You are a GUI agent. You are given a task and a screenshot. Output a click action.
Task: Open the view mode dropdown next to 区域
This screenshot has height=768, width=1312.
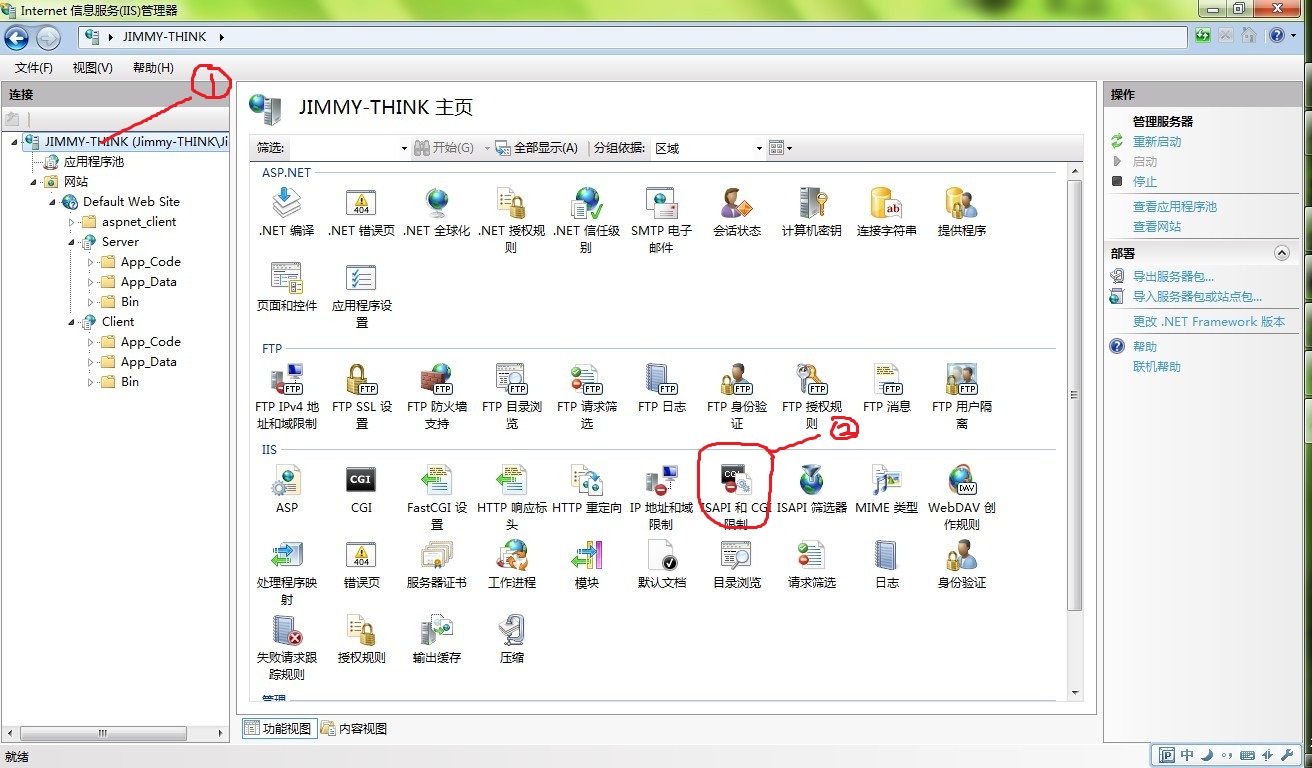click(781, 148)
